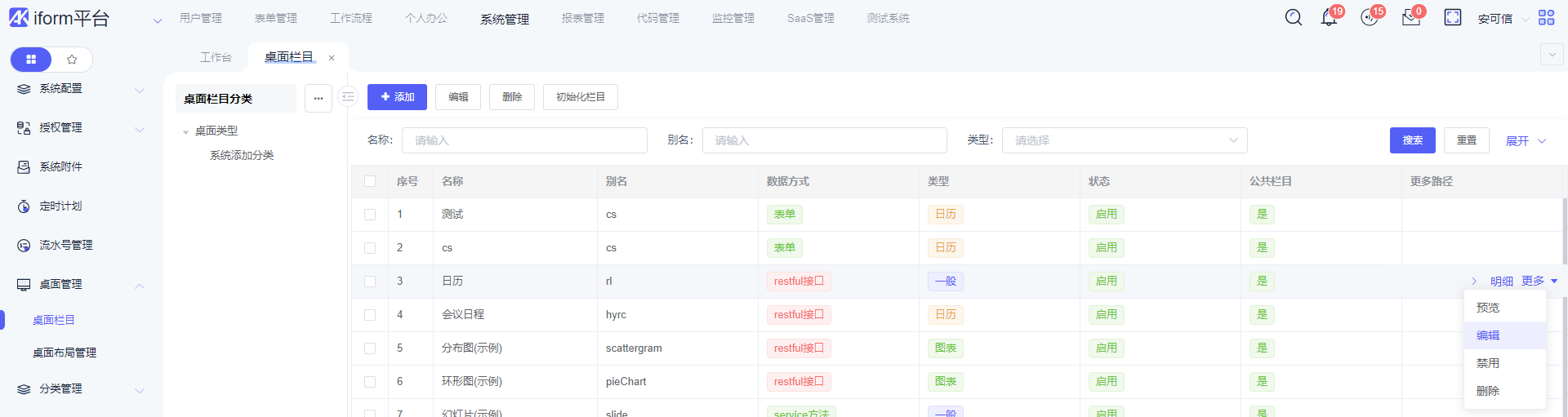This screenshot has width=1568, height=417.
Task: Open the mail inbox icon
Action: click(1410, 18)
